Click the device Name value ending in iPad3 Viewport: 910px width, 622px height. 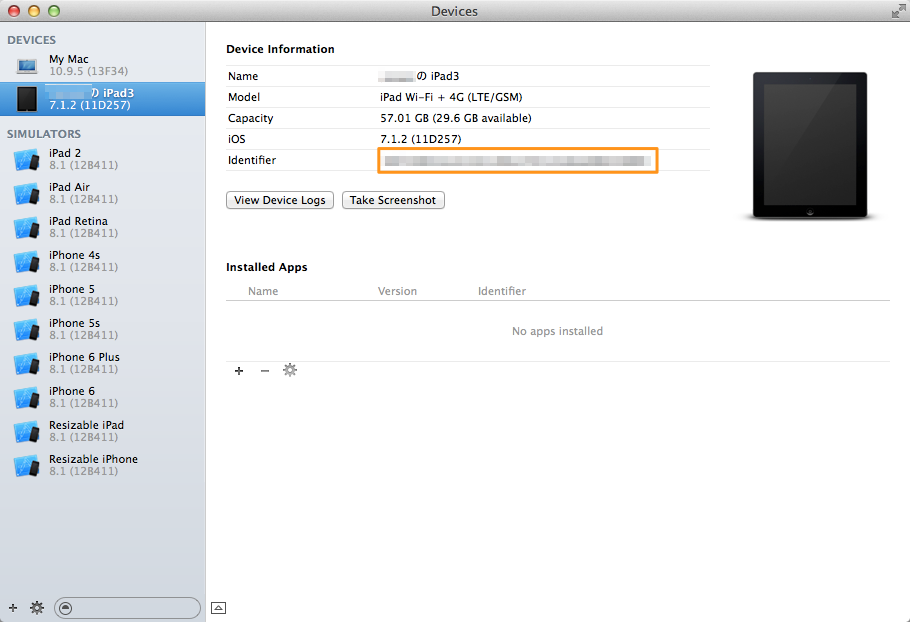pyautogui.click(x=419, y=76)
